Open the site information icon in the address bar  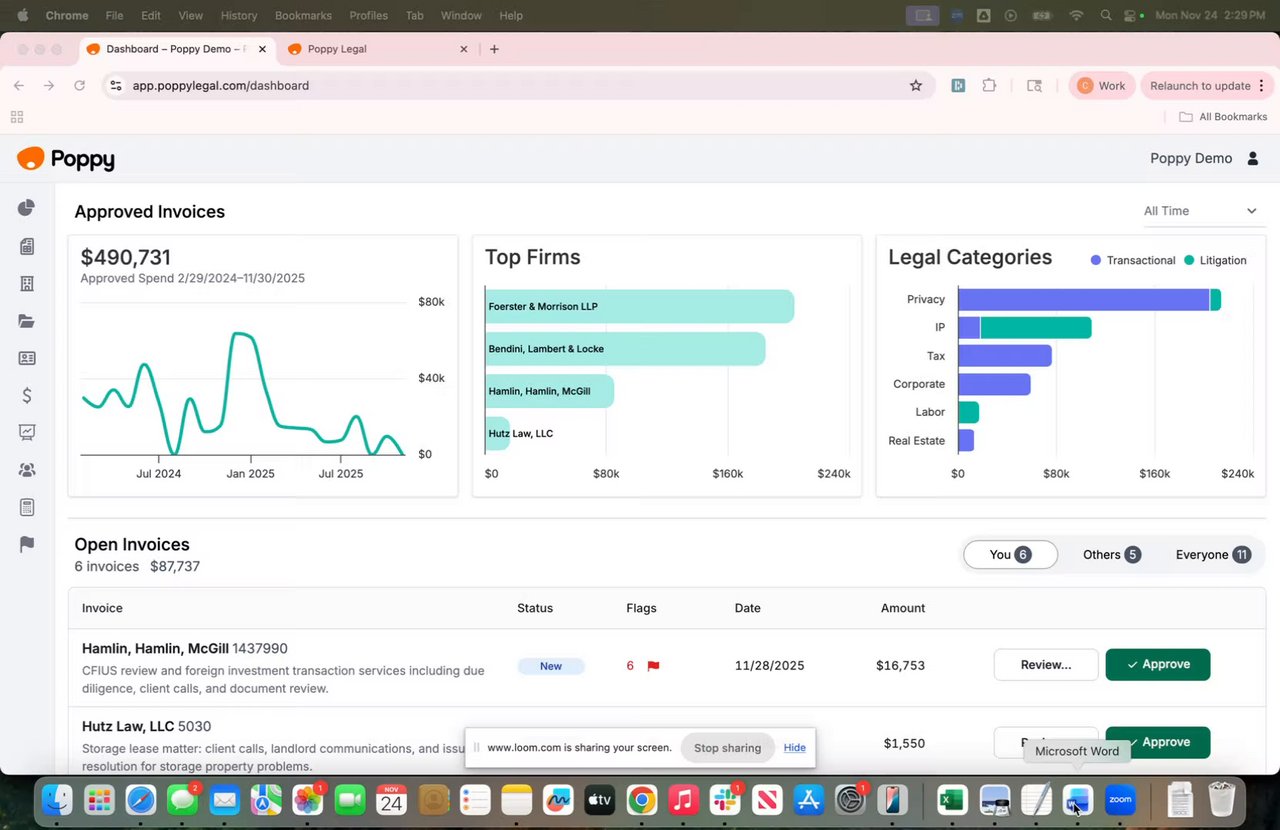pyautogui.click(x=116, y=86)
